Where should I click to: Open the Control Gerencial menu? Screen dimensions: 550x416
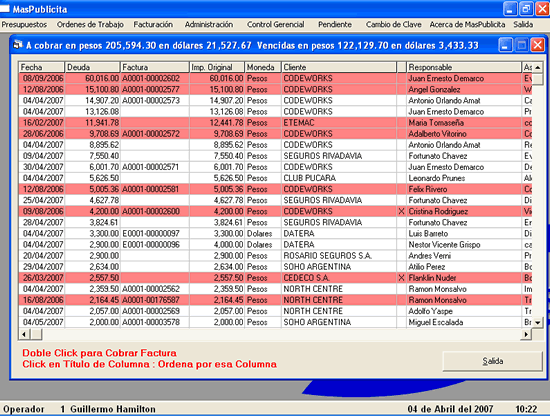276,25
